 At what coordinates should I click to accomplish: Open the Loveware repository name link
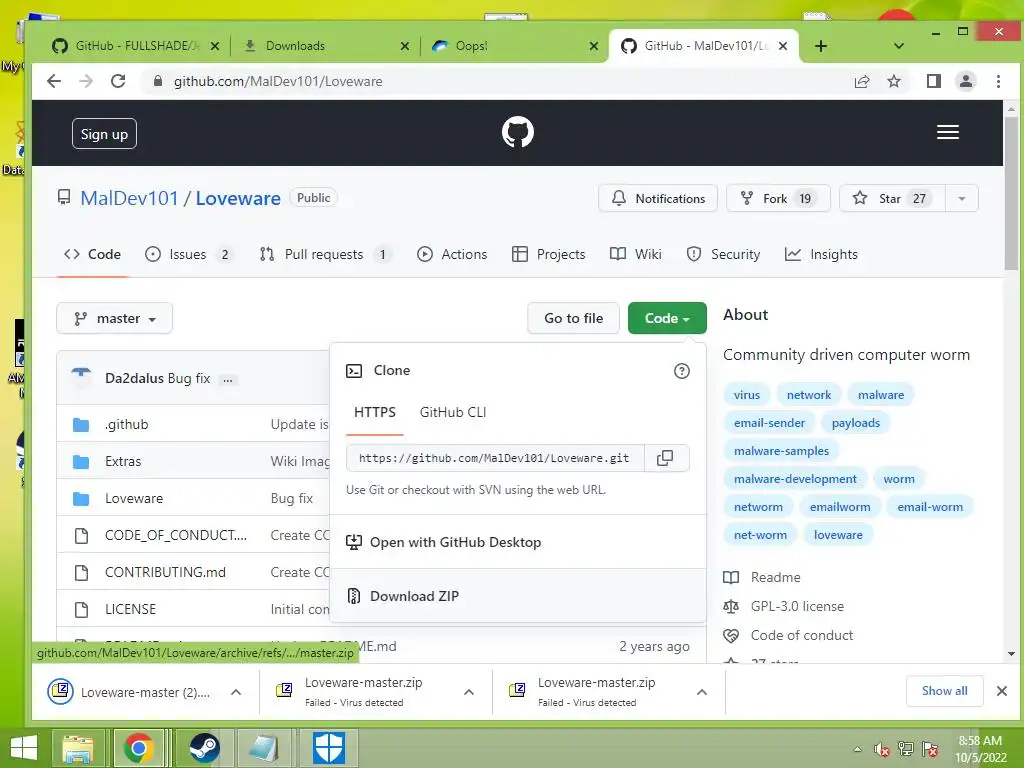click(x=238, y=198)
